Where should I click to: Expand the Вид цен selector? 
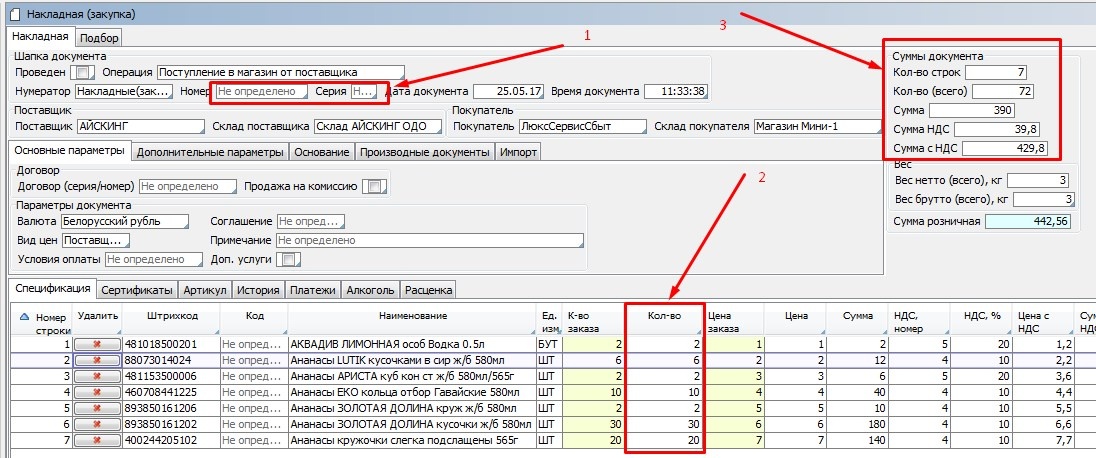click(96, 240)
